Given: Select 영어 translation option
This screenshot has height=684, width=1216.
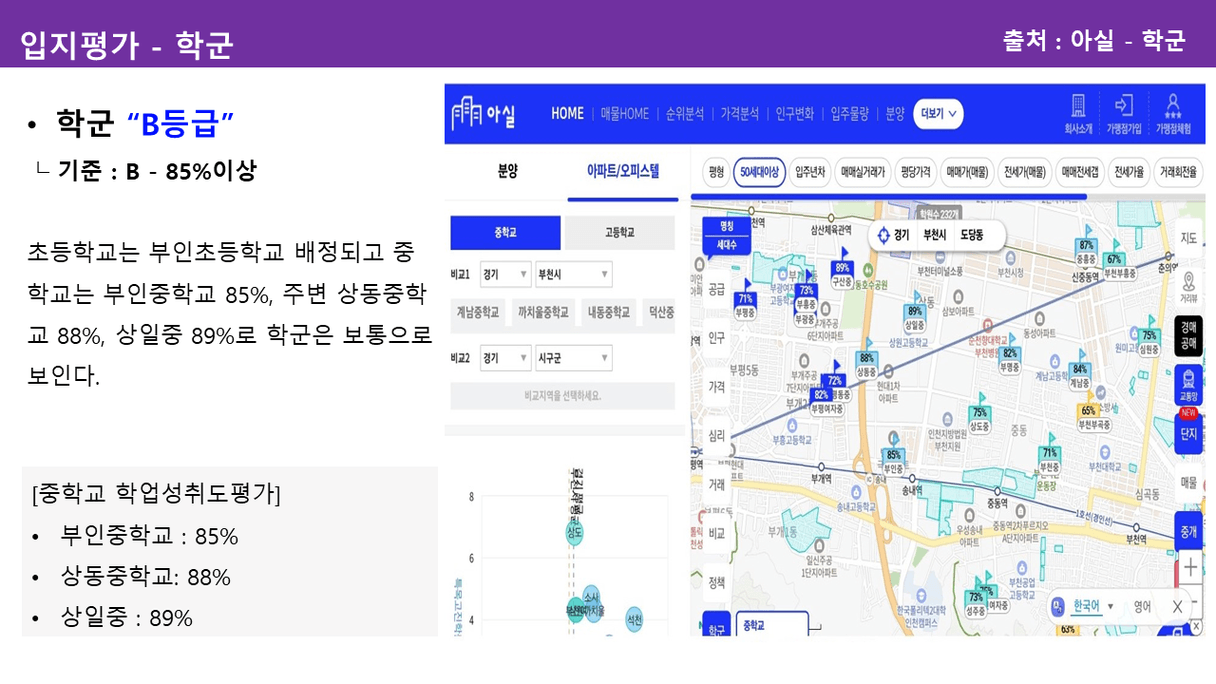Looking at the screenshot, I should (1142, 606).
